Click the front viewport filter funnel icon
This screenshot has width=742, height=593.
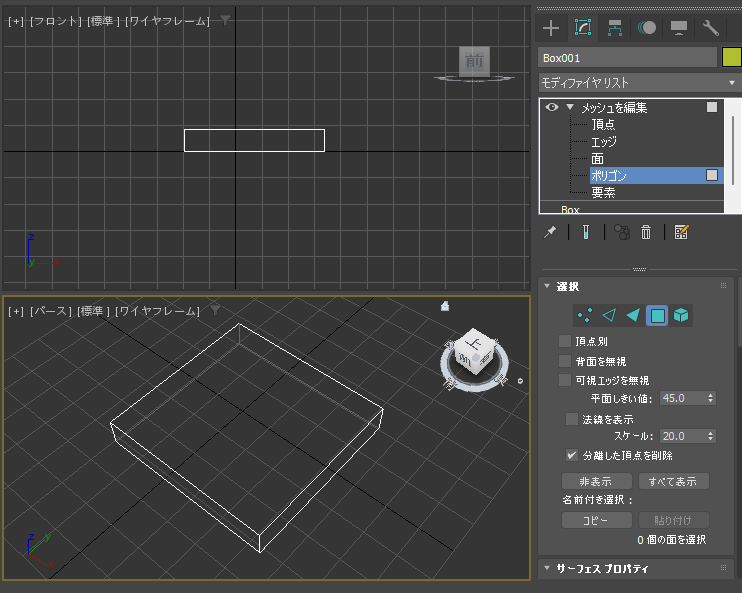pyautogui.click(x=225, y=20)
